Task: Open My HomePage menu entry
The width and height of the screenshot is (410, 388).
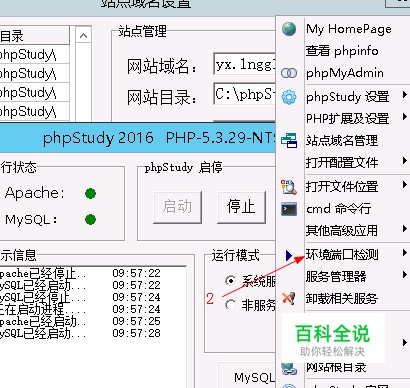Action: (349, 29)
